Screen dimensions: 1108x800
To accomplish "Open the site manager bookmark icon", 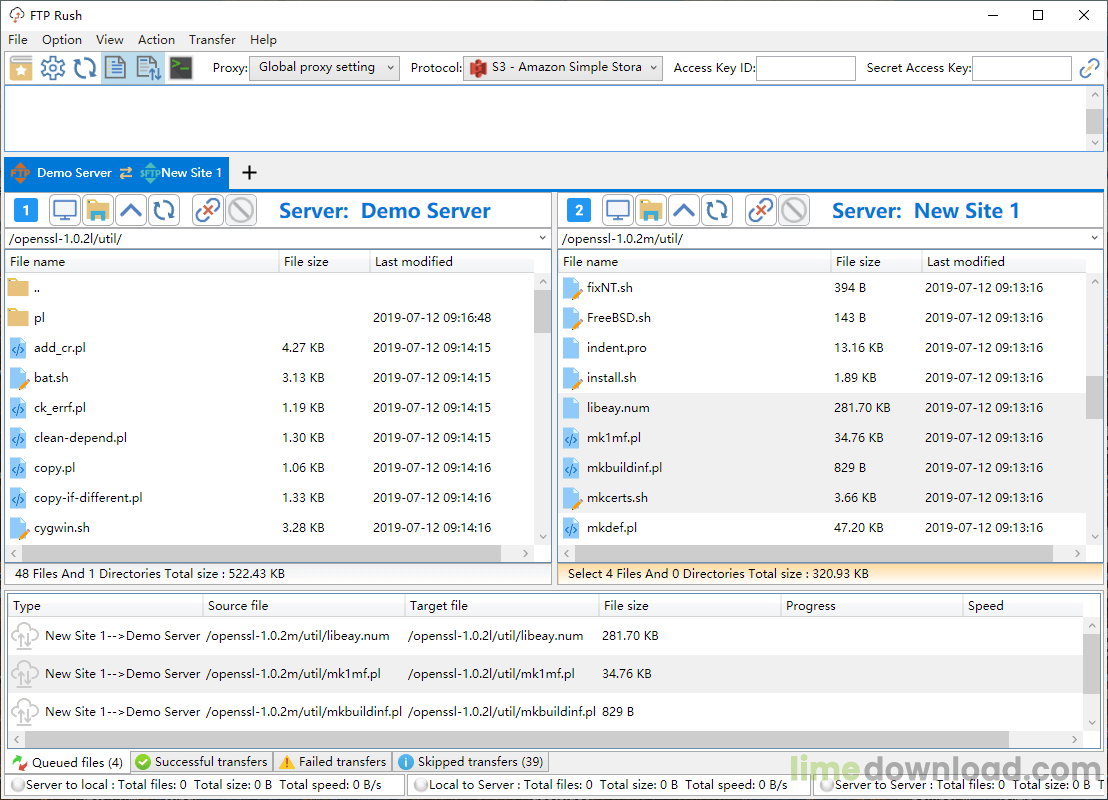I will [x=21, y=68].
